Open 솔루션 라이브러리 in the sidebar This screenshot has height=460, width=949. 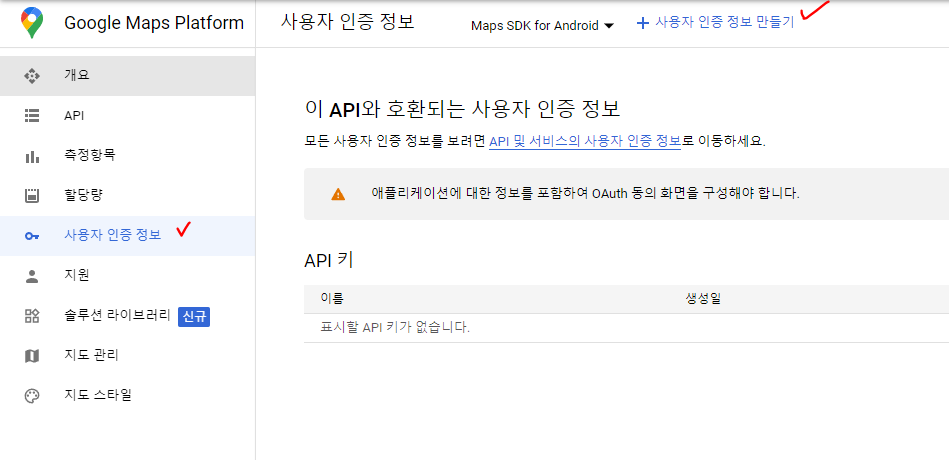(x=128, y=315)
